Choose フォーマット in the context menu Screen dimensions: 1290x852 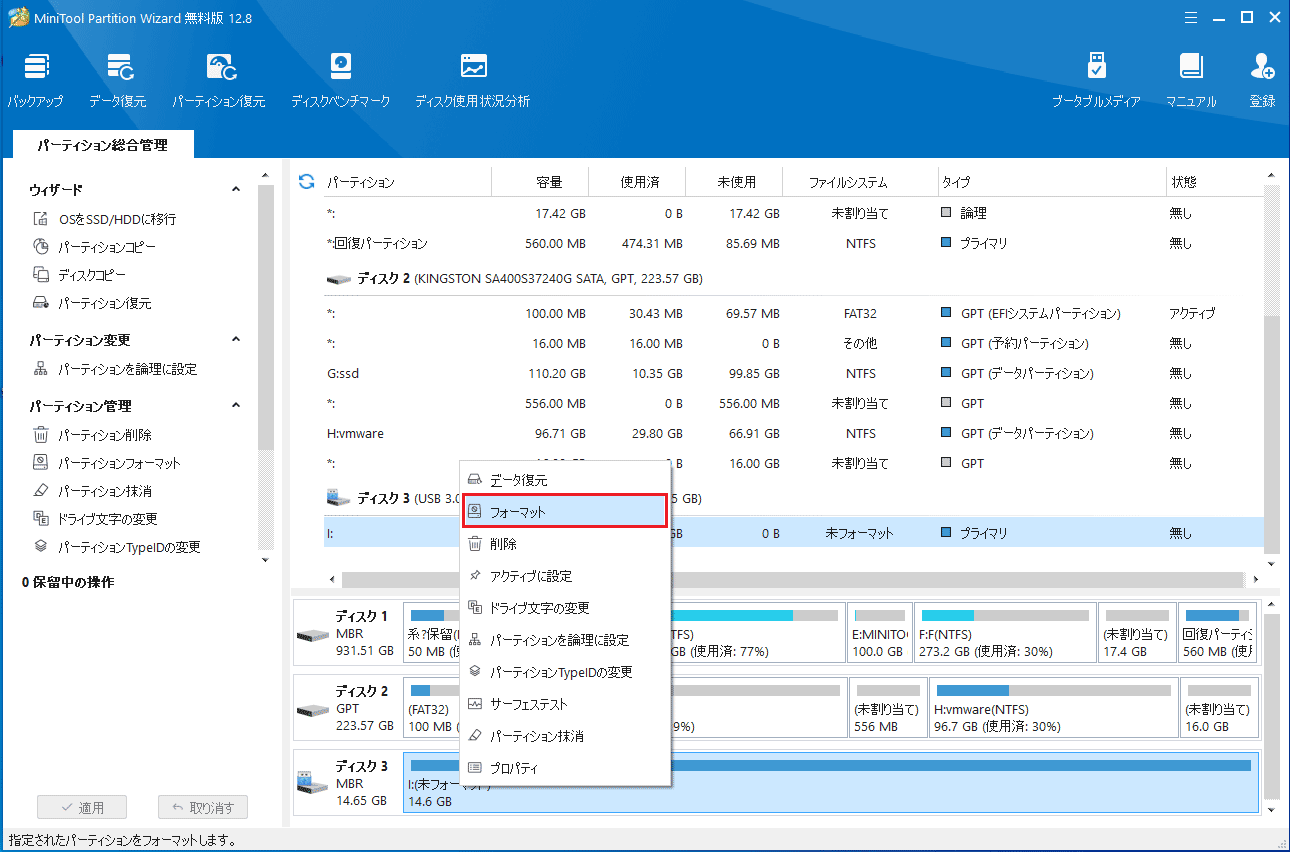click(x=565, y=512)
